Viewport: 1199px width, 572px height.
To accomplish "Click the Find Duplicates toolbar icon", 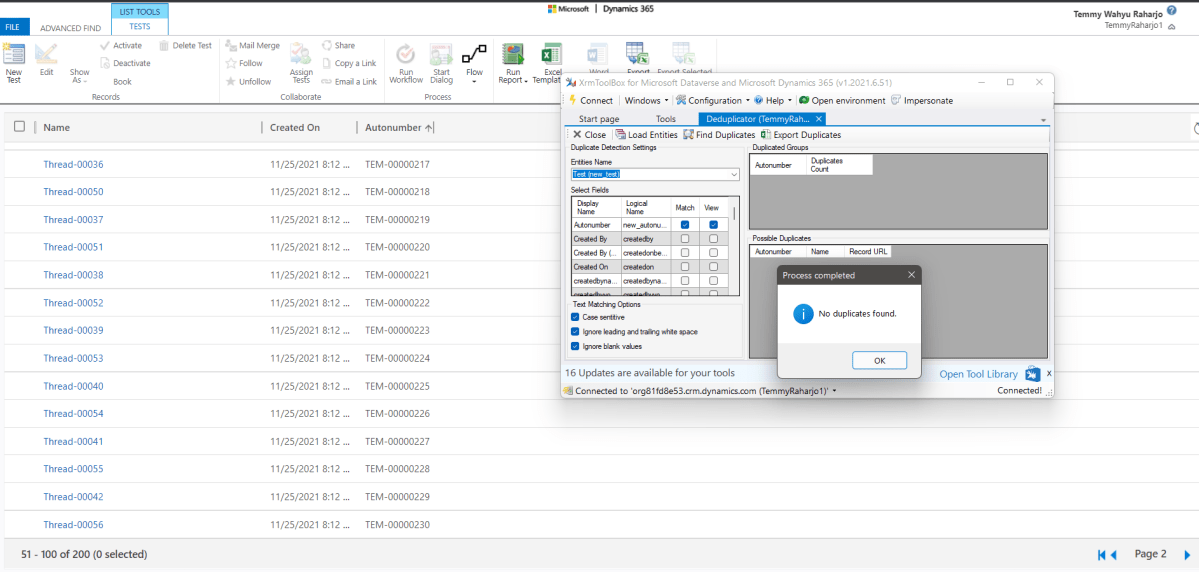I will point(689,135).
